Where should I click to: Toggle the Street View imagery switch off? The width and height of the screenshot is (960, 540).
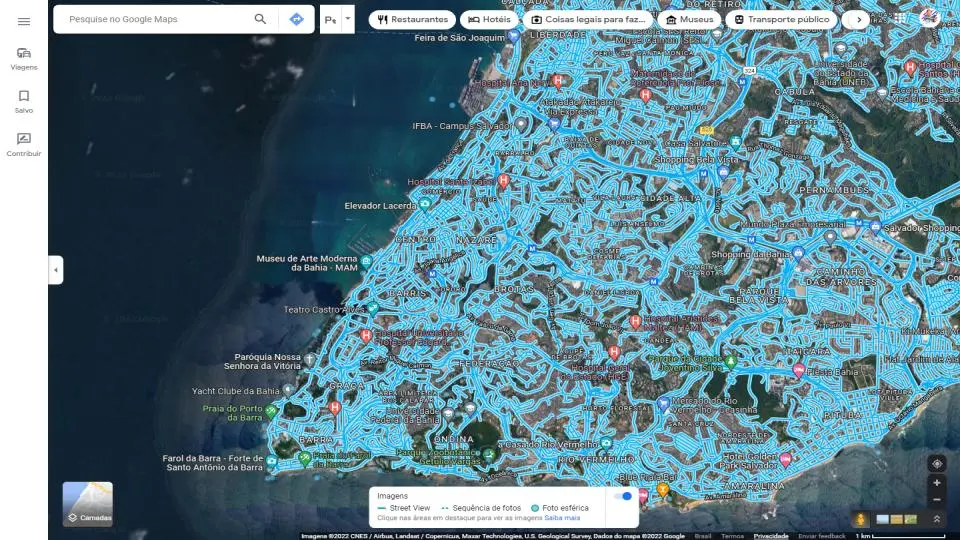623,496
